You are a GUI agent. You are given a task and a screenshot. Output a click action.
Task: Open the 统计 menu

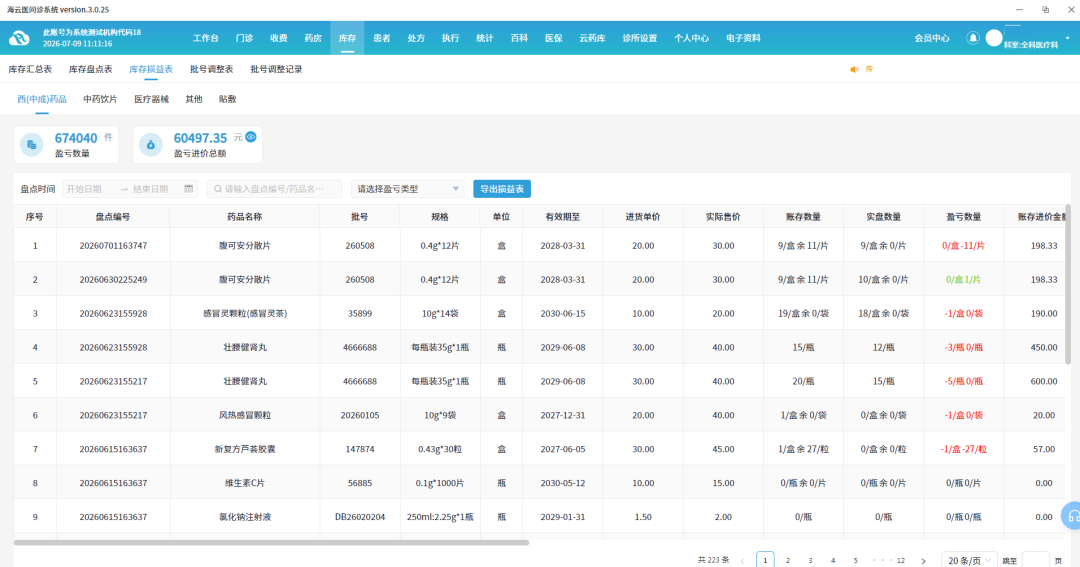485,38
